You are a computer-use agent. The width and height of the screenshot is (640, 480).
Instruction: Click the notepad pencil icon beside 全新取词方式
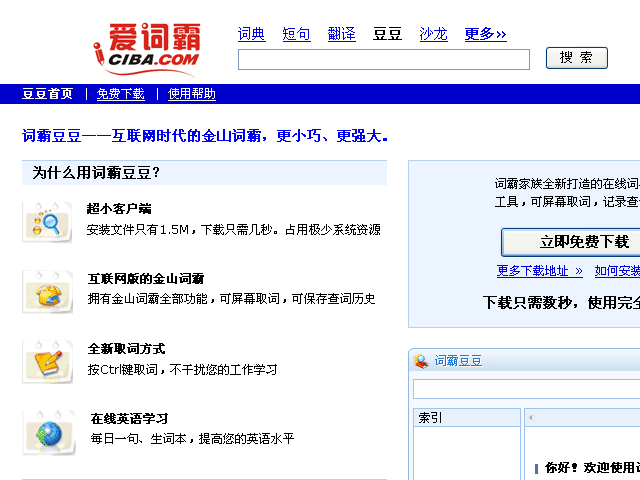(x=47, y=362)
